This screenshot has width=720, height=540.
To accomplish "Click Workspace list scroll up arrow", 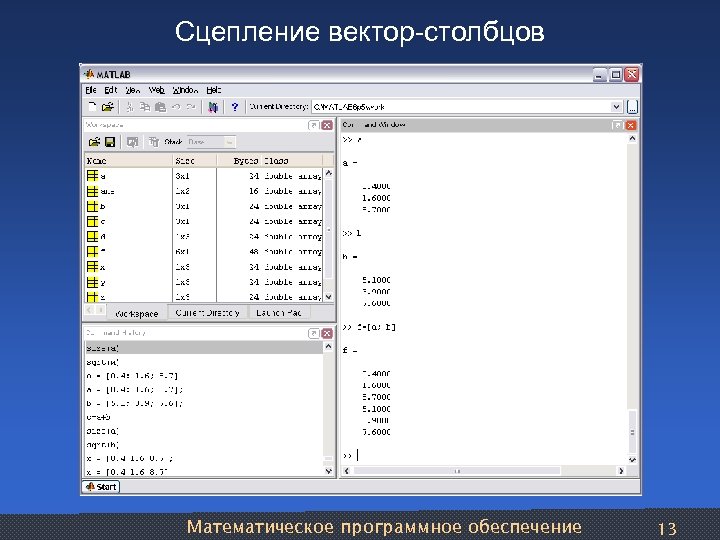I will pyautogui.click(x=329, y=173).
